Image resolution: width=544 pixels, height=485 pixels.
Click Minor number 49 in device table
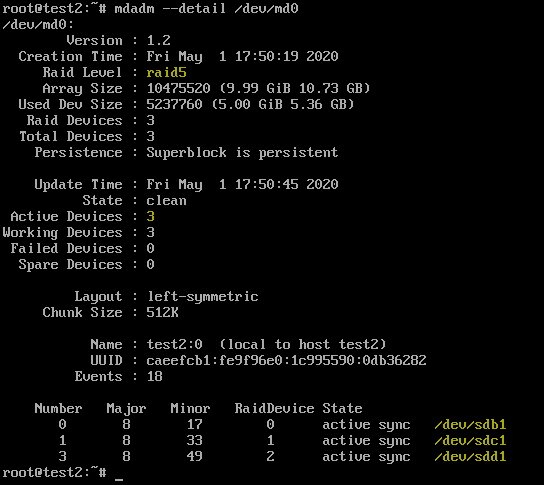195,456
